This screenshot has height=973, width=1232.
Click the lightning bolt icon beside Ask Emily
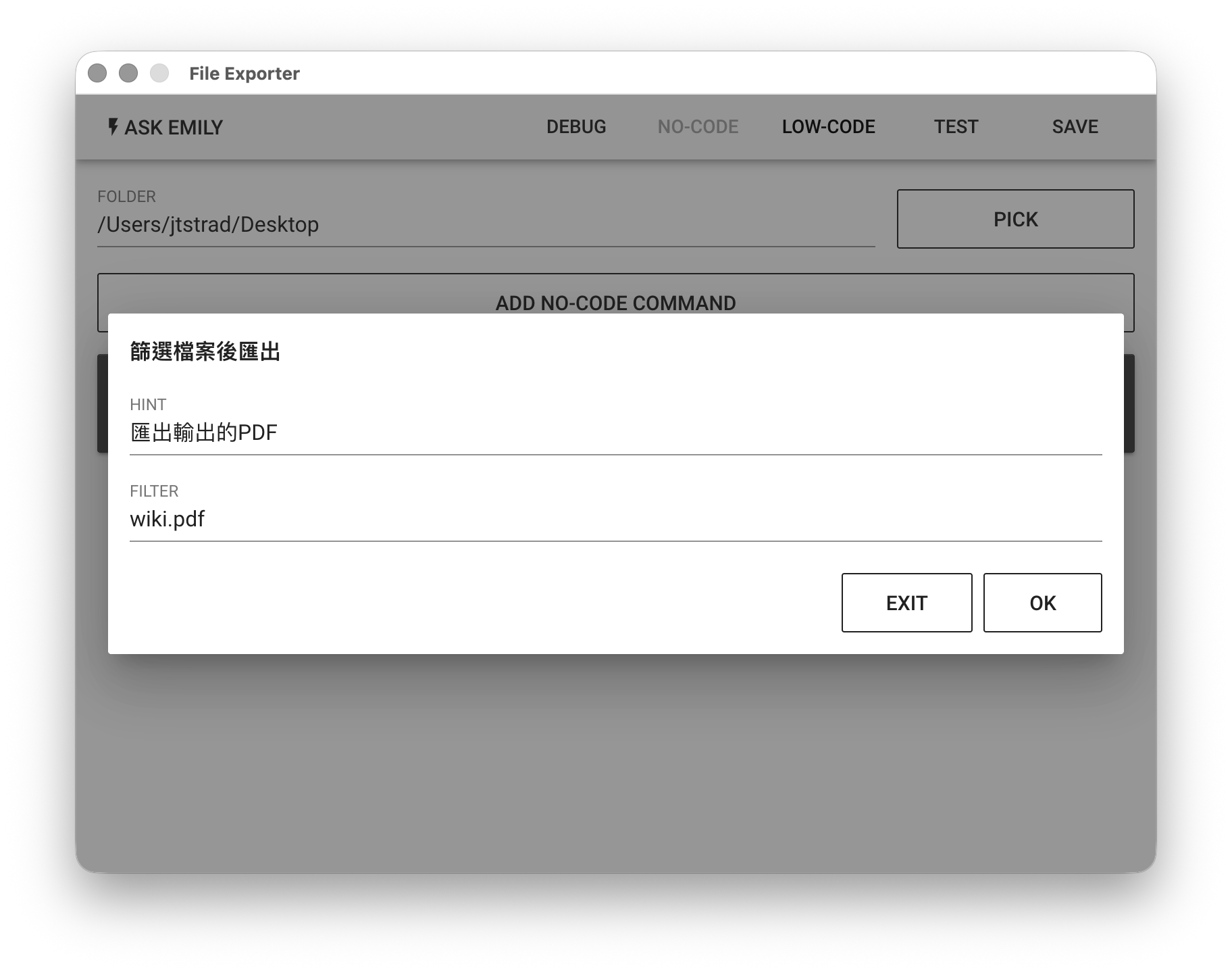(x=113, y=127)
